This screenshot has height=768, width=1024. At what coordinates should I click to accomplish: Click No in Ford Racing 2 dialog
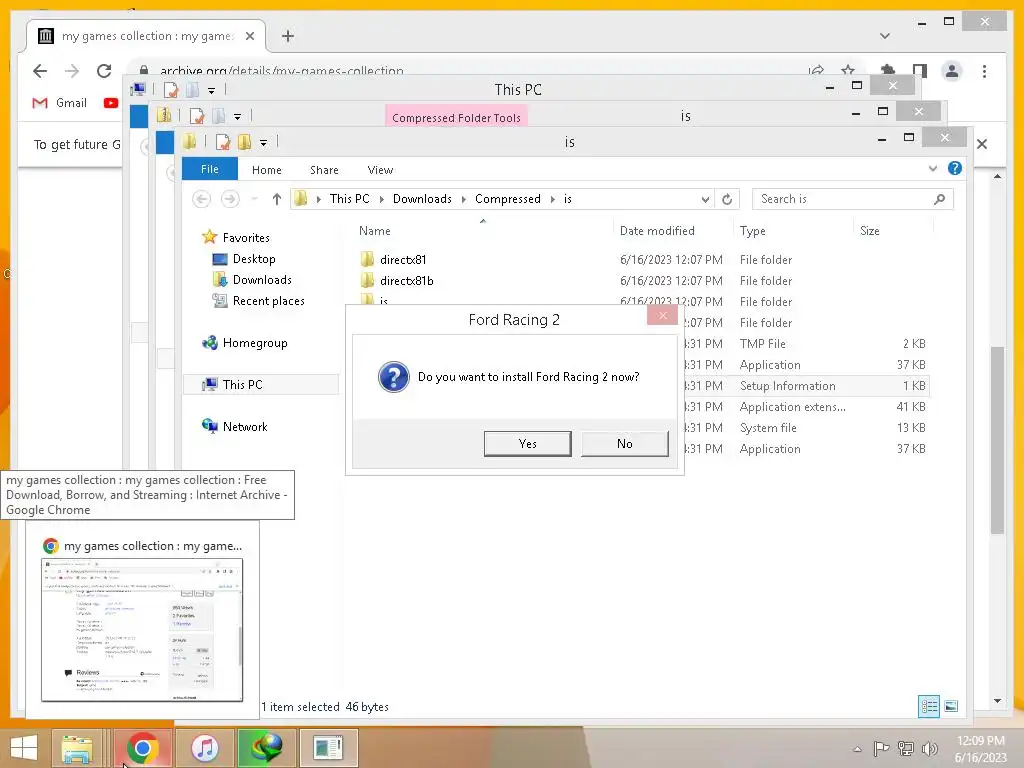click(x=624, y=443)
